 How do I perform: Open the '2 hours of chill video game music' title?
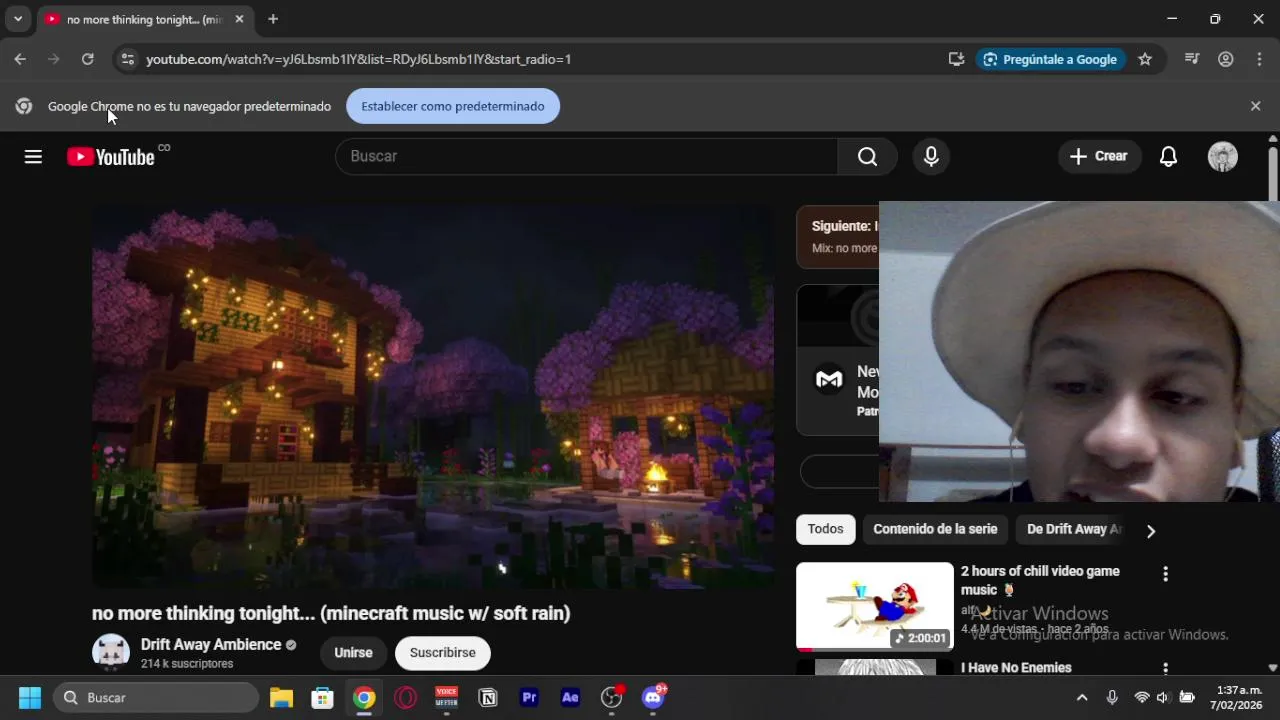click(x=1040, y=580)
